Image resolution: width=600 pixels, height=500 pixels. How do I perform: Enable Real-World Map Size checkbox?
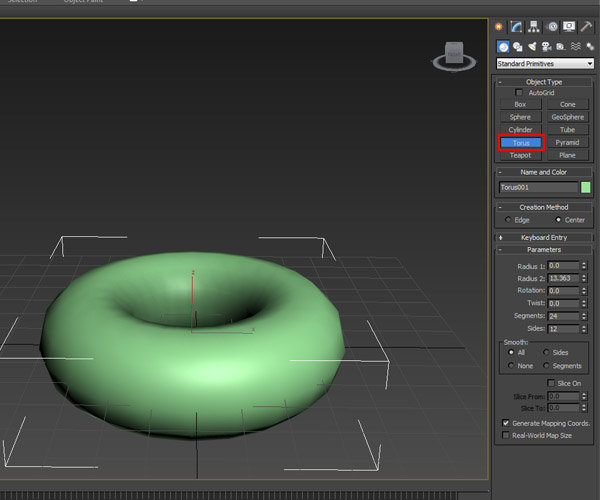point(505,435)
